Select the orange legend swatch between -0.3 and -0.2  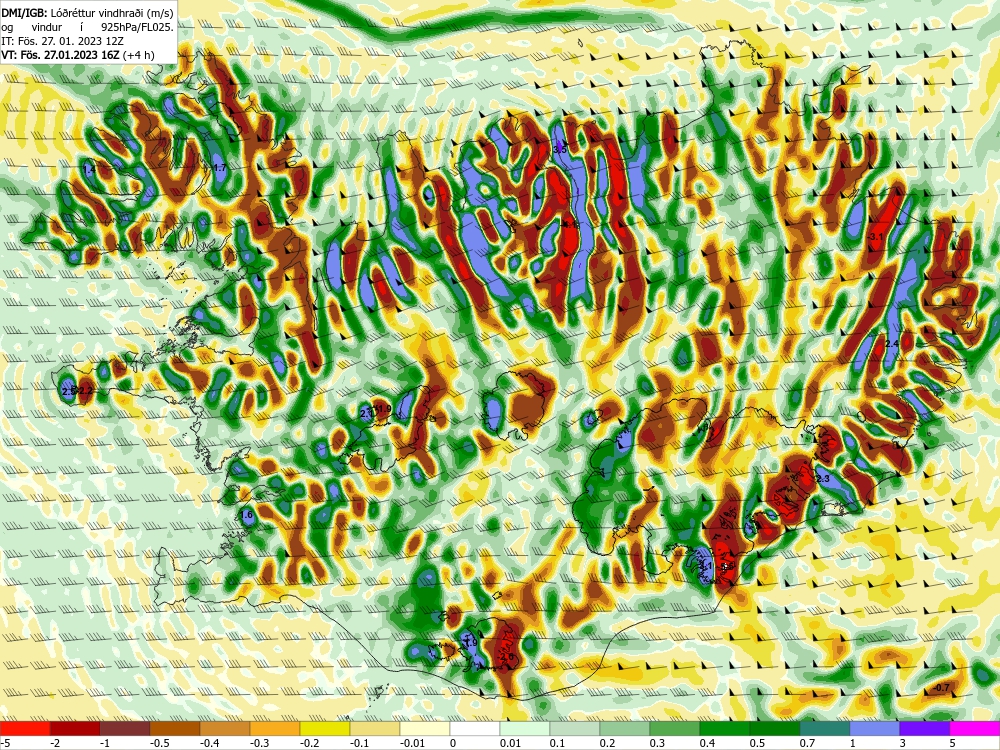pyautogui.click(x=275, y=728)
